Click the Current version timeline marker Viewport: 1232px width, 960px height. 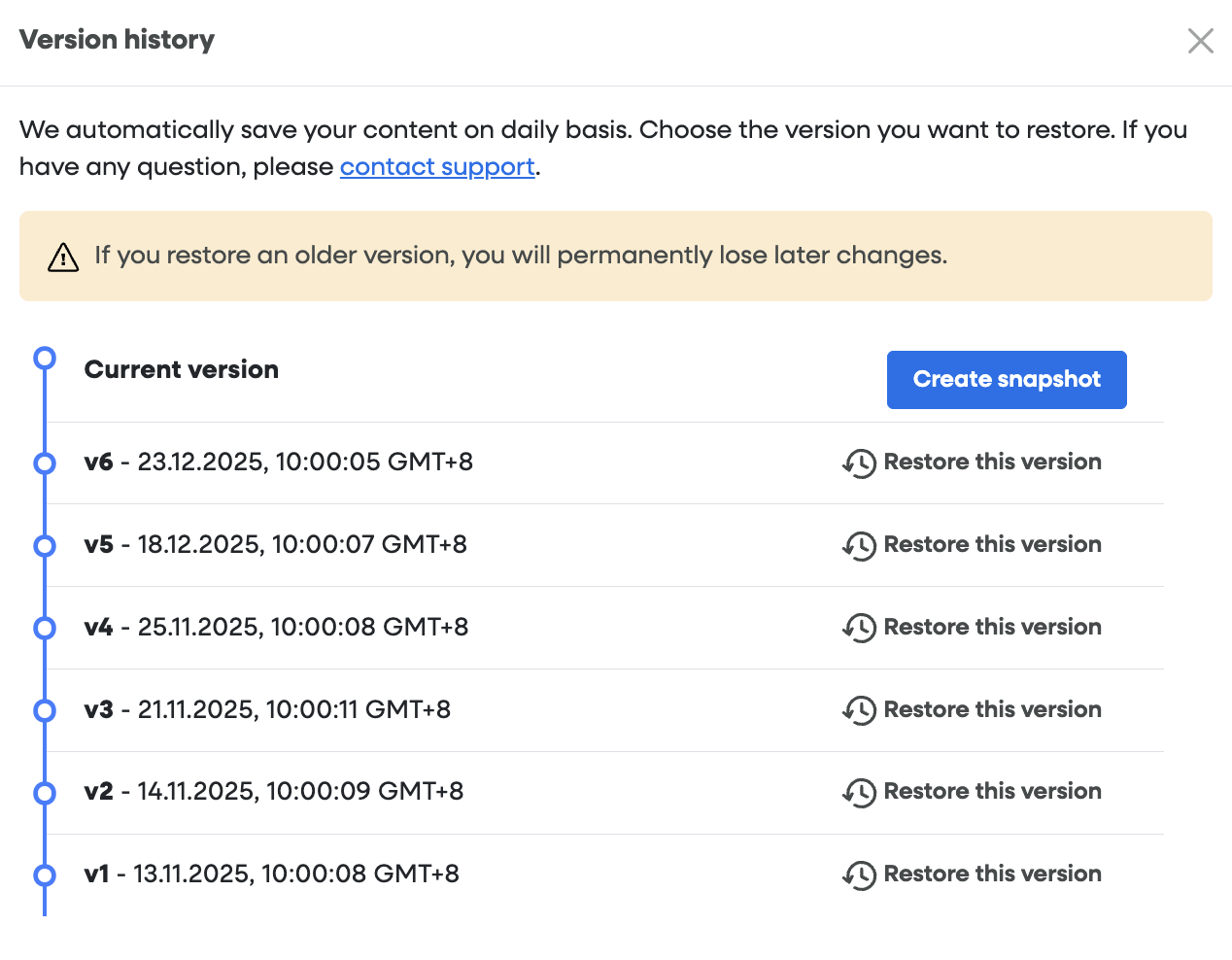(45, 359)
